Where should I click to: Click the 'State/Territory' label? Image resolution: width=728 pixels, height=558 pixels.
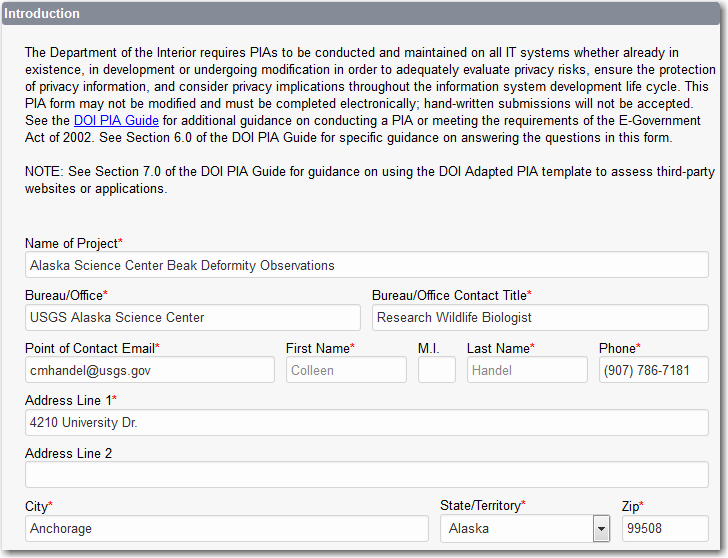(x=483, y=505)
